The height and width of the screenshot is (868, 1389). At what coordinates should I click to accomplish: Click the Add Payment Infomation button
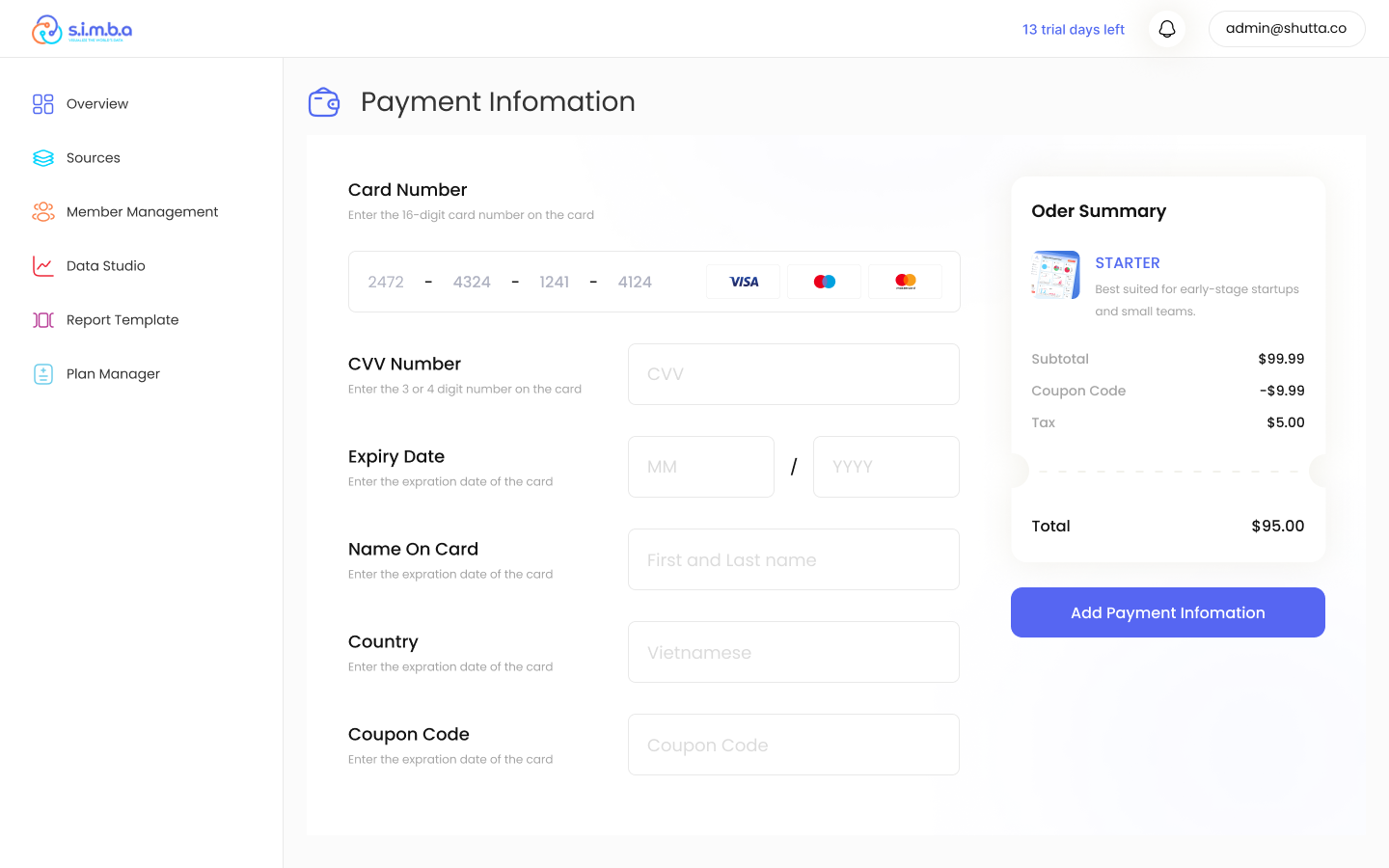[1168, 612]
